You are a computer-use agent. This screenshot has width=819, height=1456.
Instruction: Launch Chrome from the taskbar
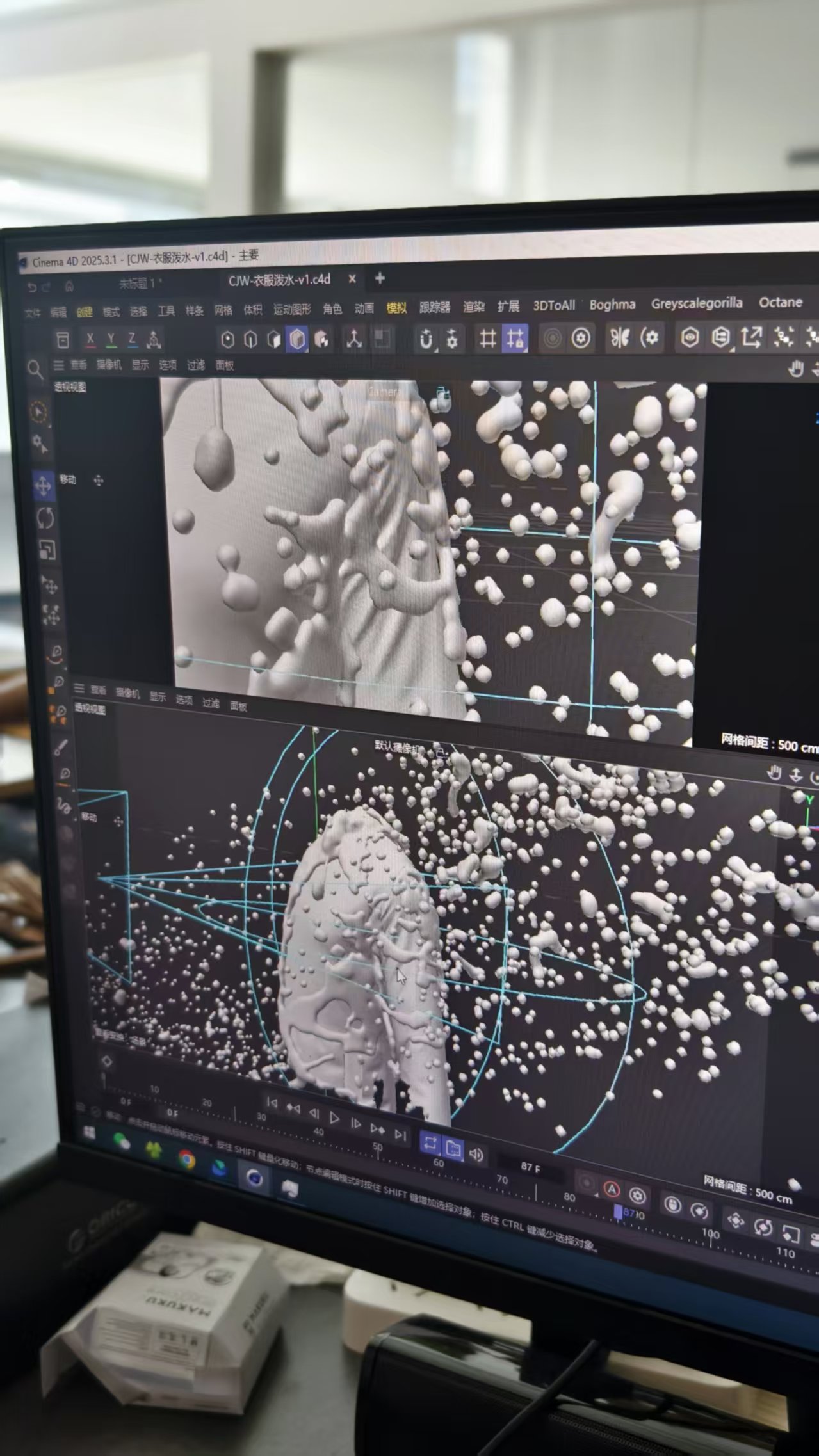(186, 1160)
